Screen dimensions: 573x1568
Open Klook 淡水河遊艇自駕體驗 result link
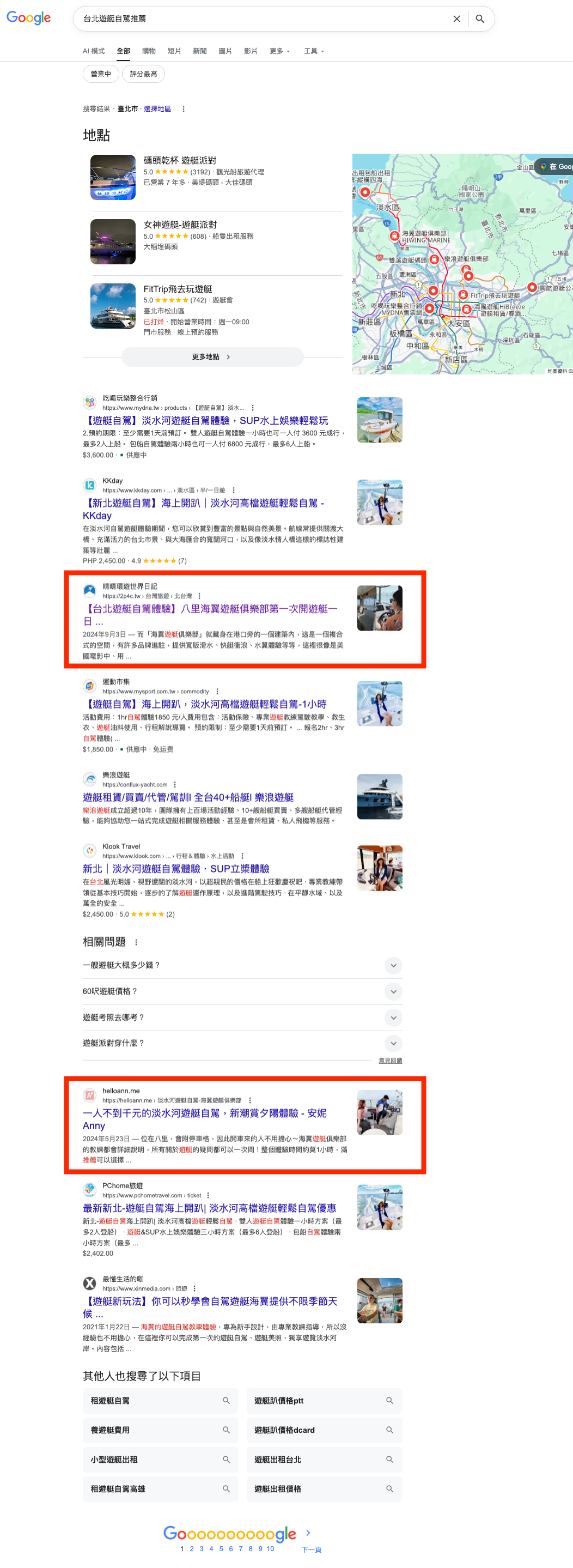click(x=176, y=868)
